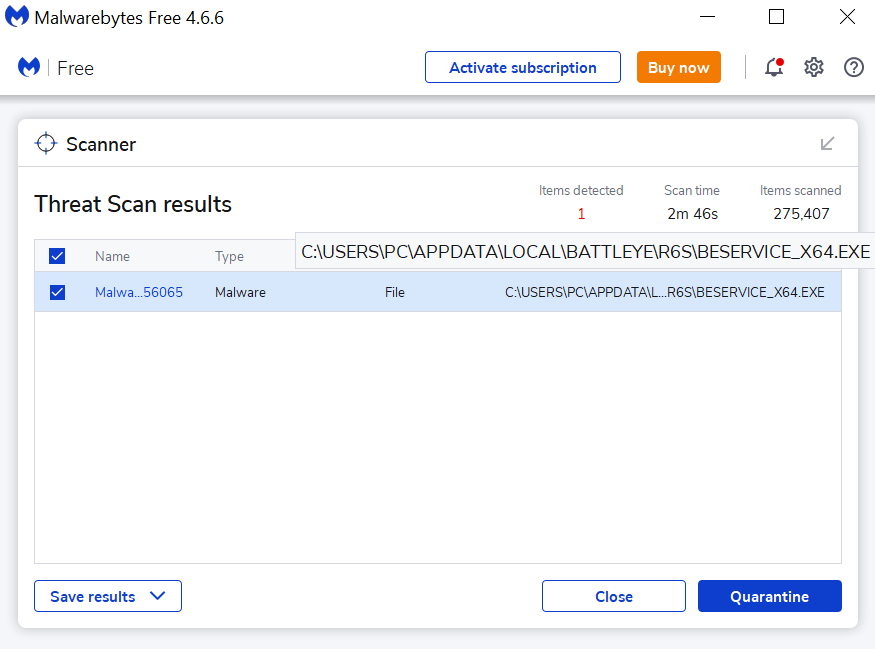Close the Malwarebytes window

[x=847, y=17]
